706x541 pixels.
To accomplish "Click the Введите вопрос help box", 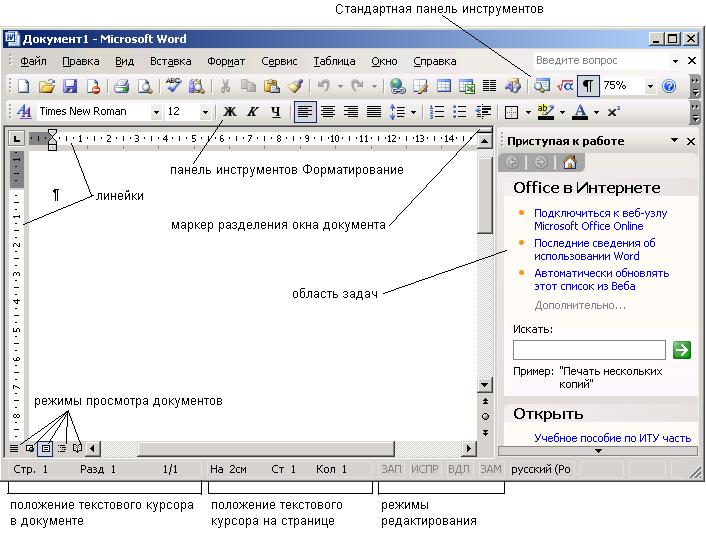I will tap(601, 61).
